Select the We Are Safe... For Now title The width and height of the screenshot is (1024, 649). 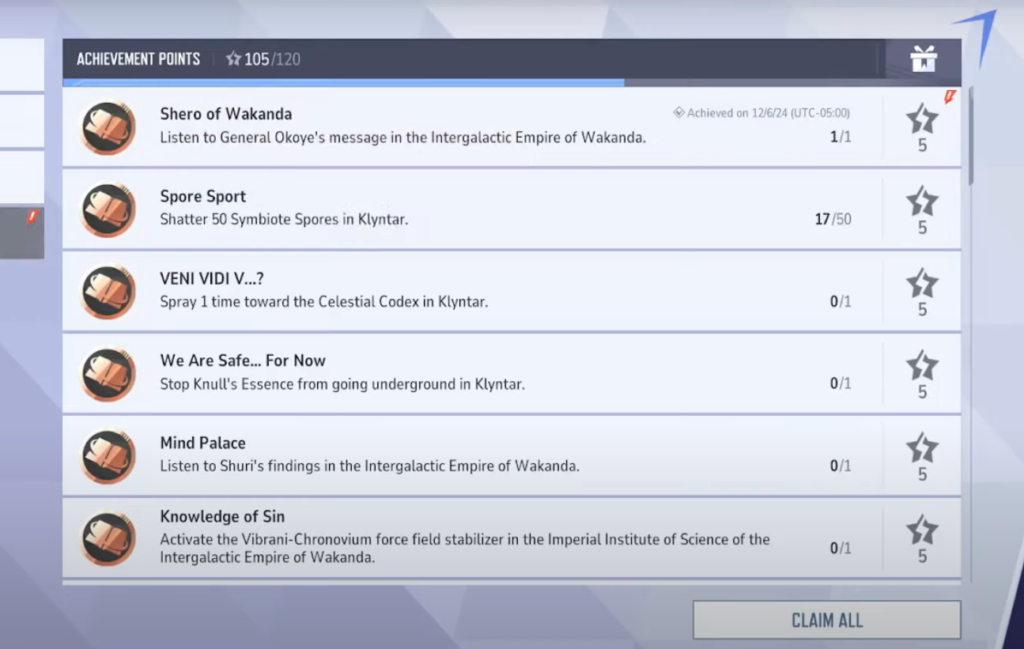243,360
